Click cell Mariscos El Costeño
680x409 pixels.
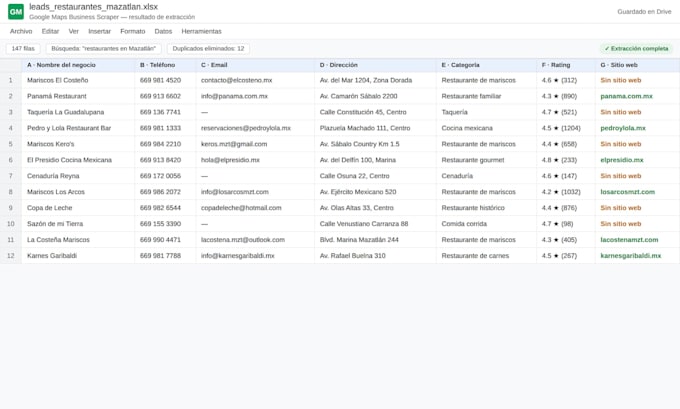point(78,80)
